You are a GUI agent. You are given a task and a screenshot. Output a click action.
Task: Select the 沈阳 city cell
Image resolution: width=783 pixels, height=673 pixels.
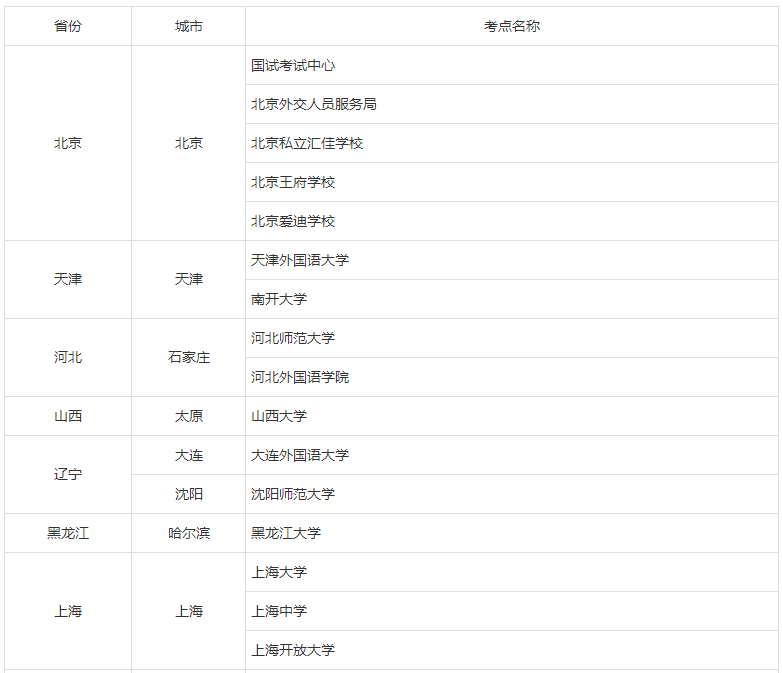tap(189, 494)
